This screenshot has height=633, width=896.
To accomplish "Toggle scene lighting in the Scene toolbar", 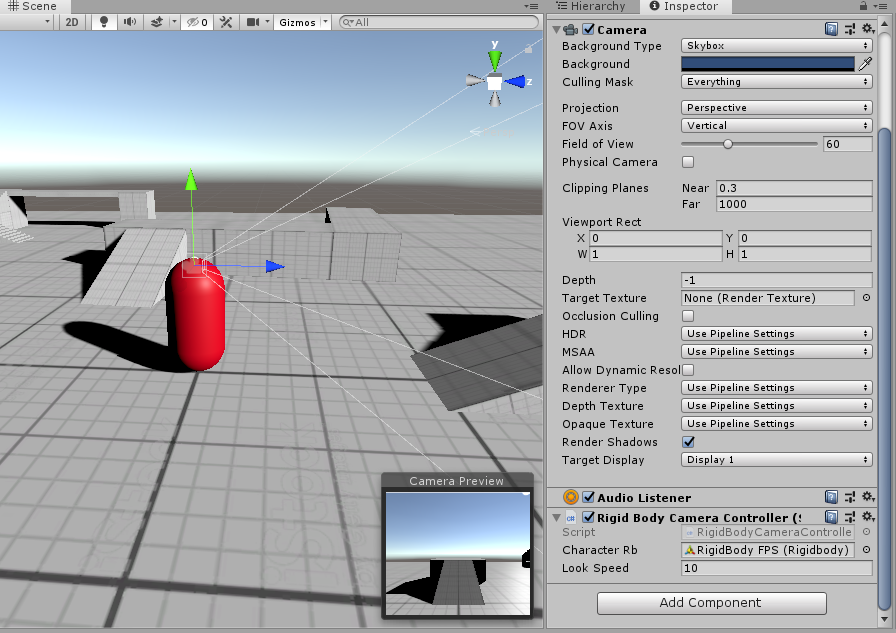I will point(103,22).
